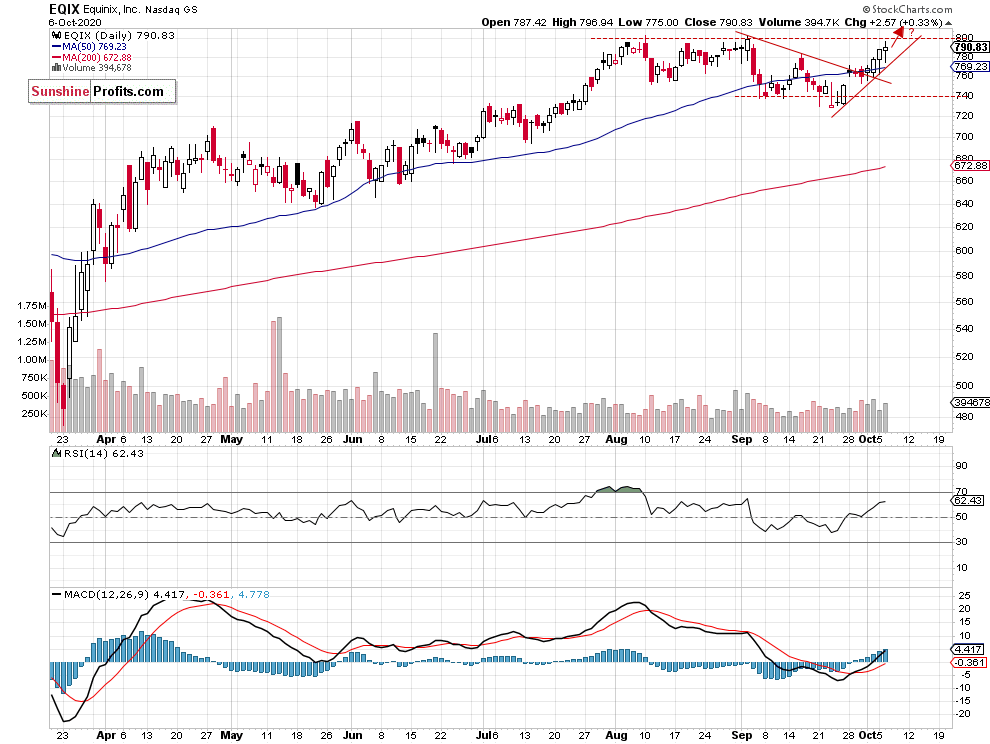990x744 pixels.
Task: Click the Chg +2.57 (+0.33%) value
Action: pos(893,22)
